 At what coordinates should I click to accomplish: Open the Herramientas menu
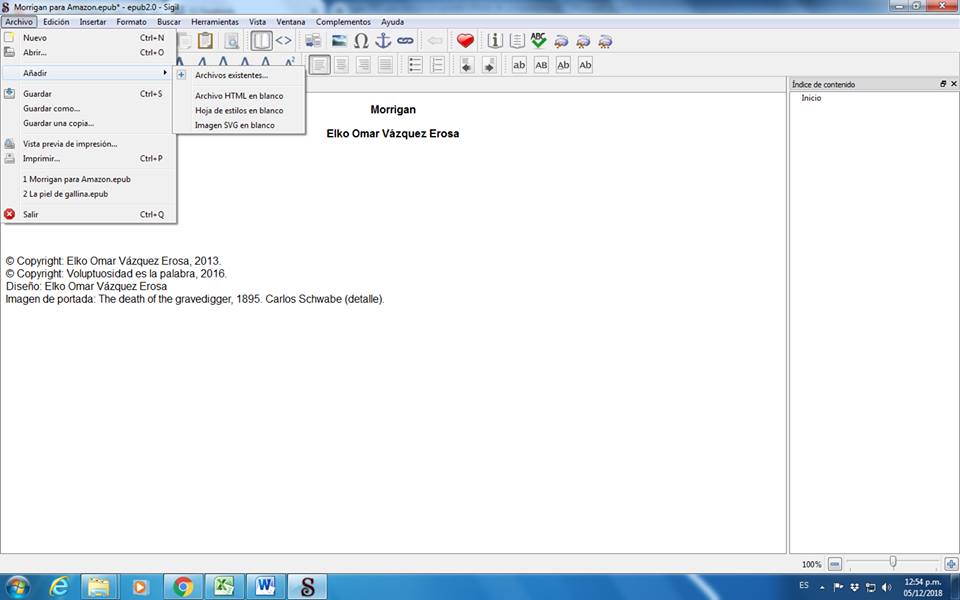tap(215, 22)
